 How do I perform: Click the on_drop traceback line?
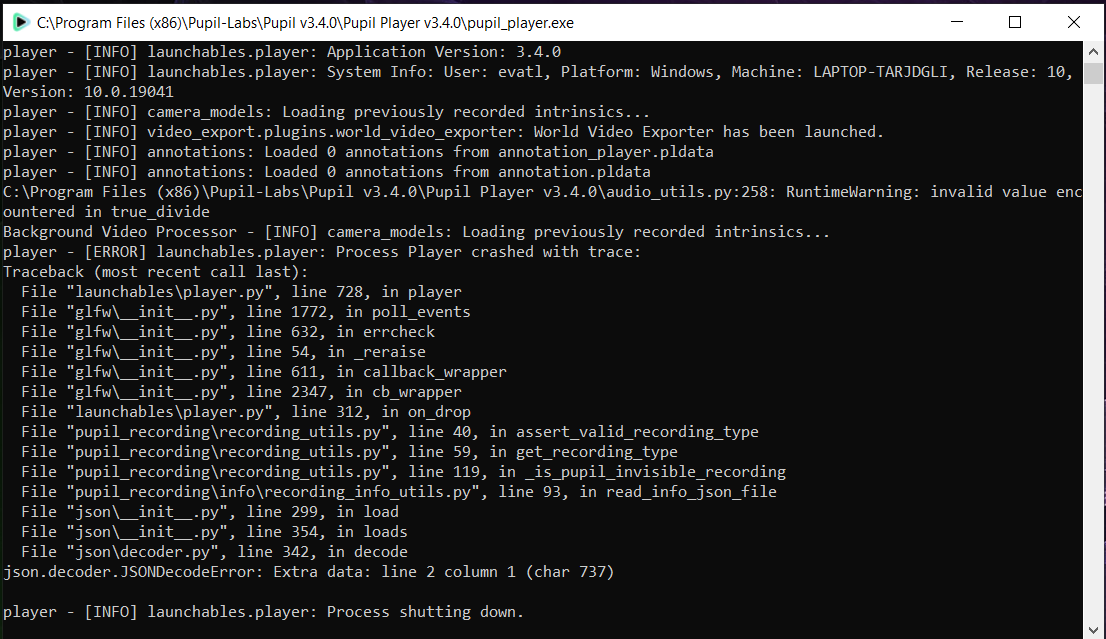245,412
